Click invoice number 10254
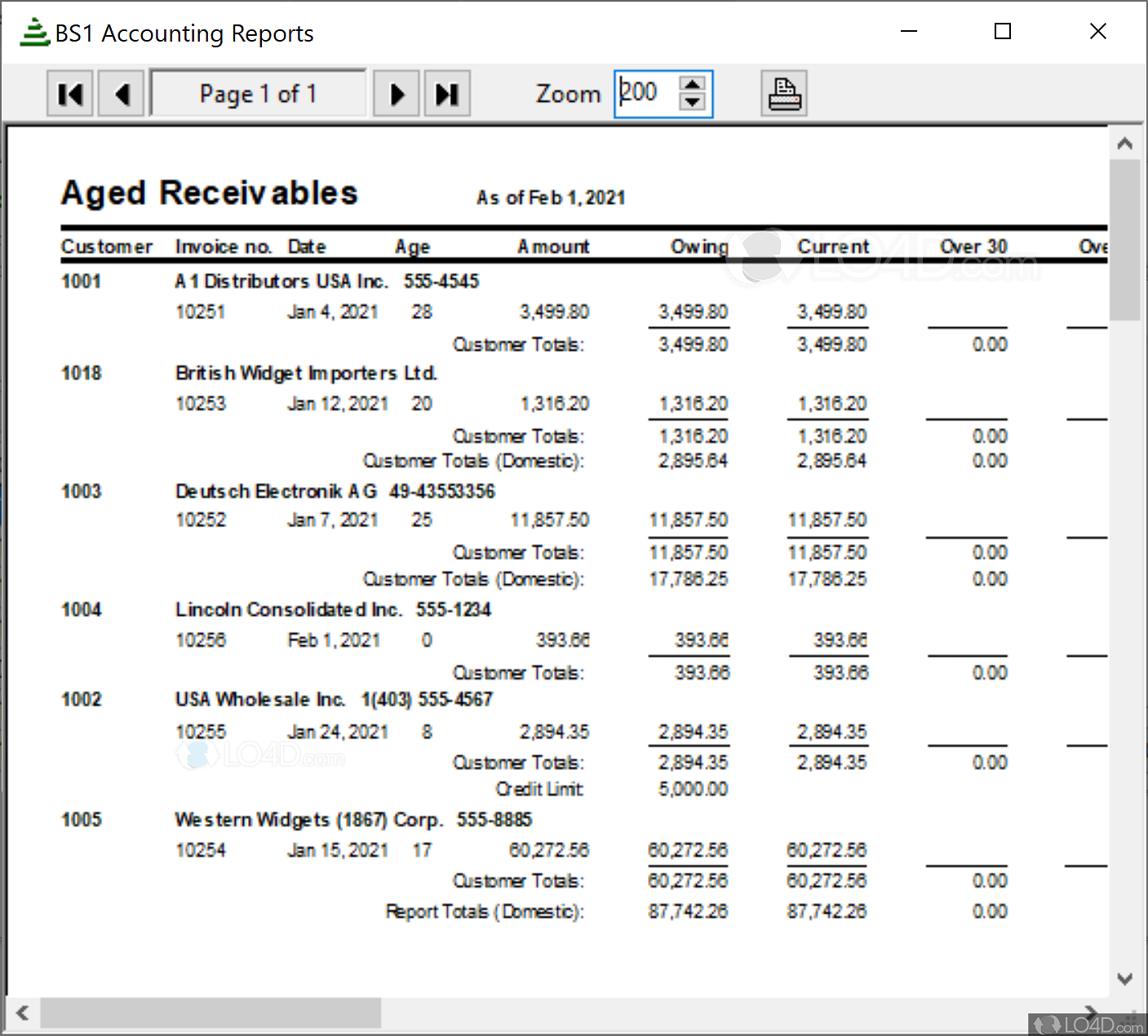This screenshot has width=1148, height=1036. coord(201,850)
